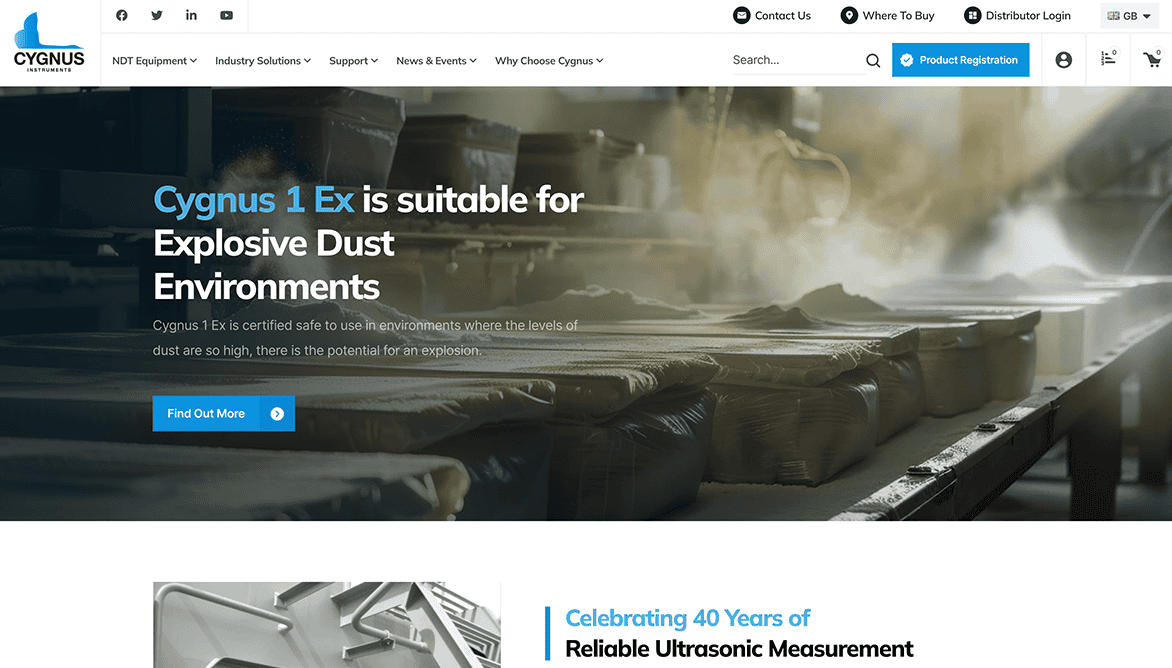Image resolution: width=1172 pixels, height=668 pixels.
Task: Click the checkmark icon on Product Registration
Action: [907, 60]
